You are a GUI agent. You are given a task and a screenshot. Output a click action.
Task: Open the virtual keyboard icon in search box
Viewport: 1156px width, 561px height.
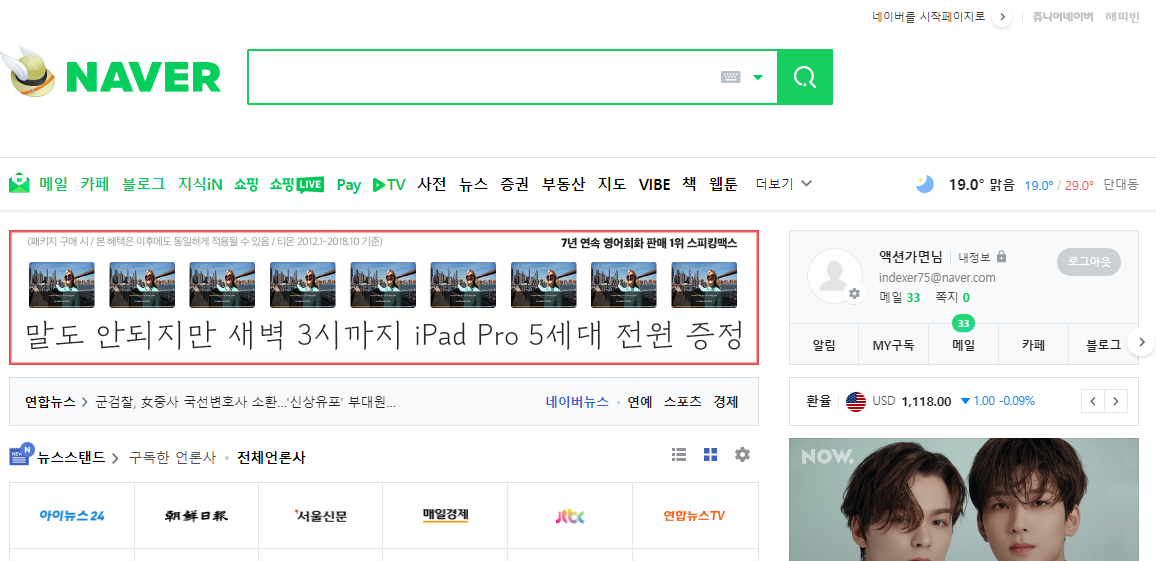pyautogui.click(x=730, y=77)
